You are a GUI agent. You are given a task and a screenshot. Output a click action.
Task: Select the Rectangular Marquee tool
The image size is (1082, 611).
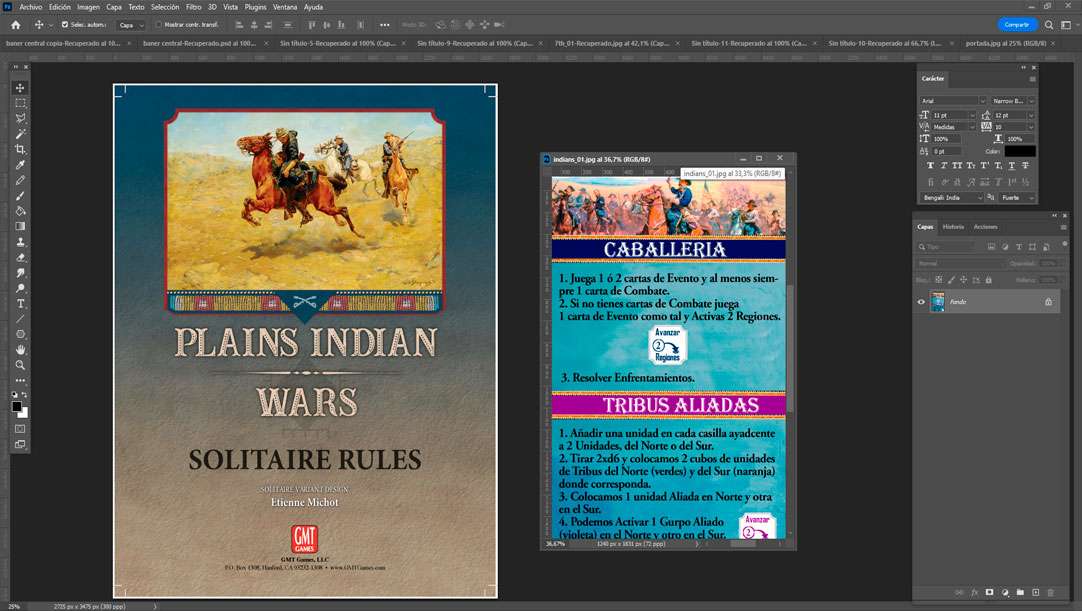(x=20, y=103)
